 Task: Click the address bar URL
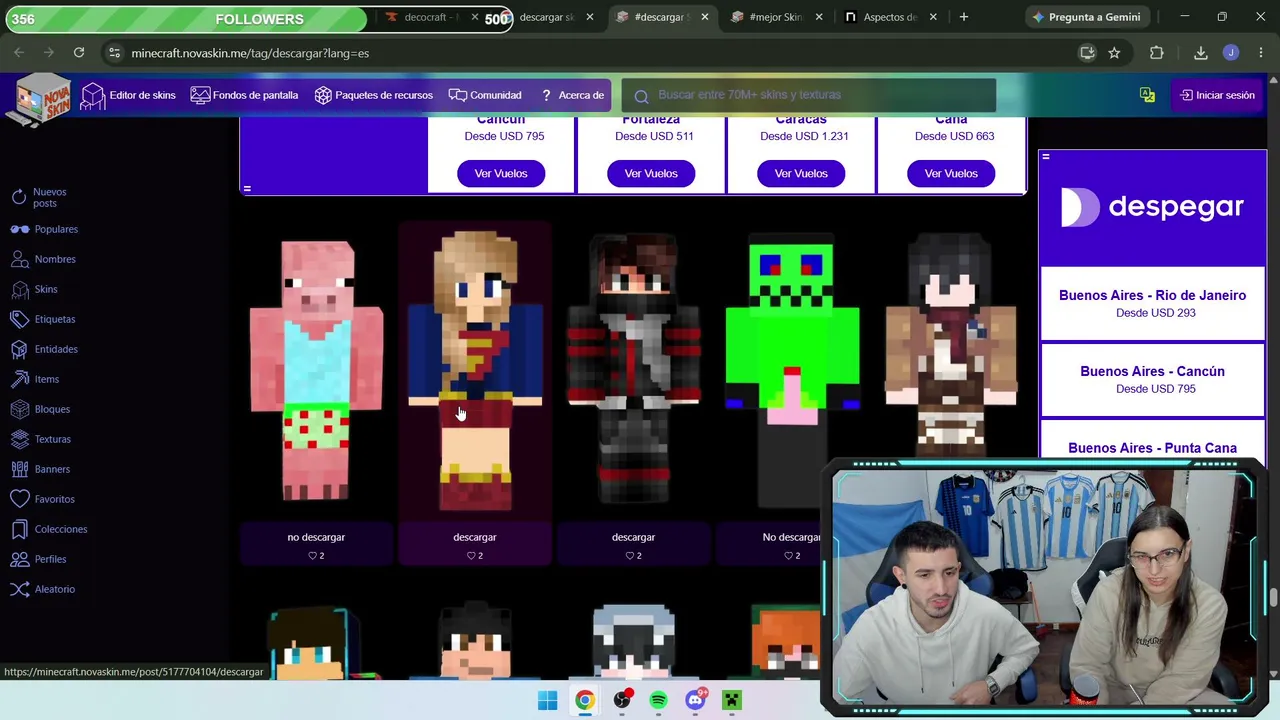tap(250, 53)
